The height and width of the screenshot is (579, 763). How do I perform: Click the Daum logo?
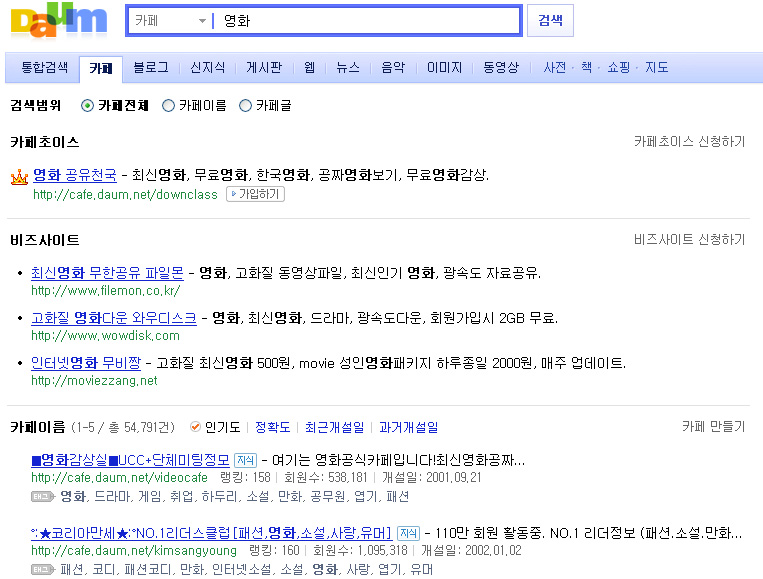(58, 20)
